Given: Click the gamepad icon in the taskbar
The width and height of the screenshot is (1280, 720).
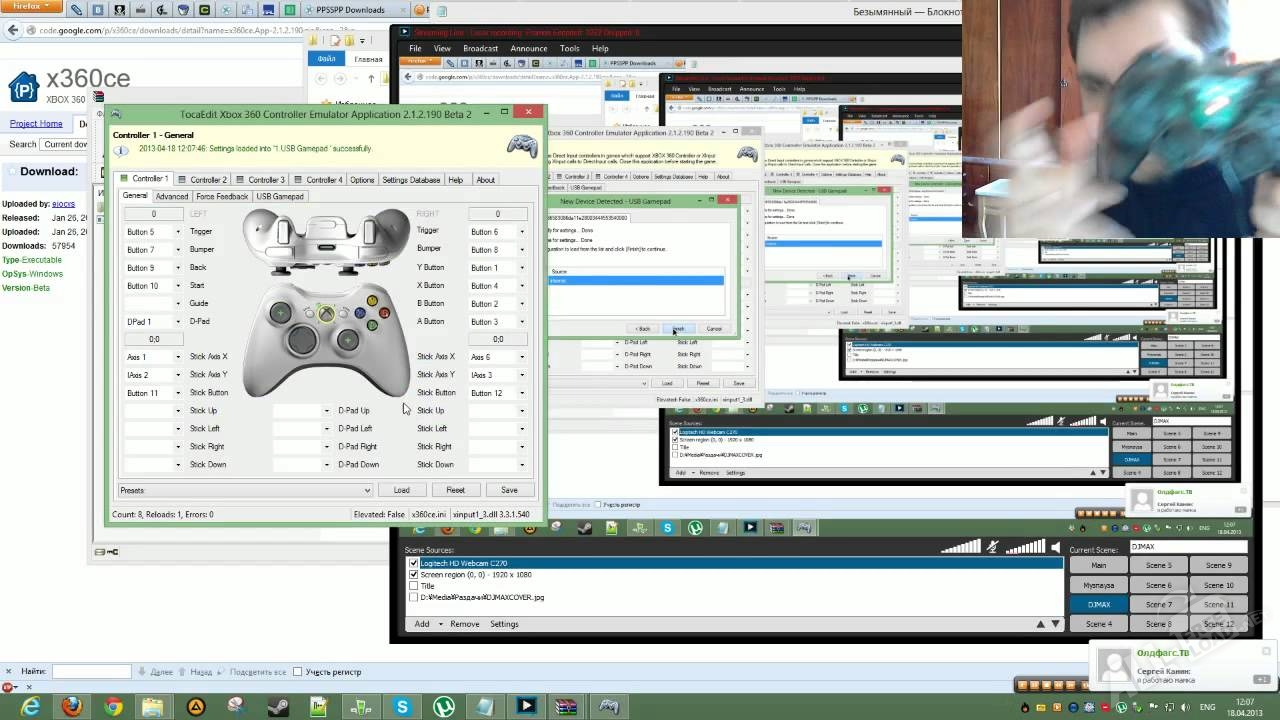Looking at the screenshot, I should click(x=608, y=706).
